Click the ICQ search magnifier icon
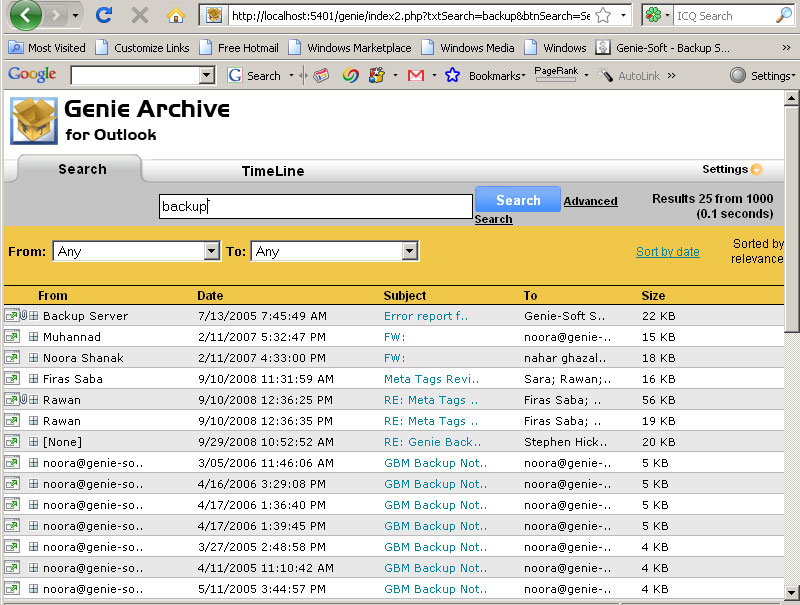This screenshot has height=605, width=800. [x=783, y=15]
